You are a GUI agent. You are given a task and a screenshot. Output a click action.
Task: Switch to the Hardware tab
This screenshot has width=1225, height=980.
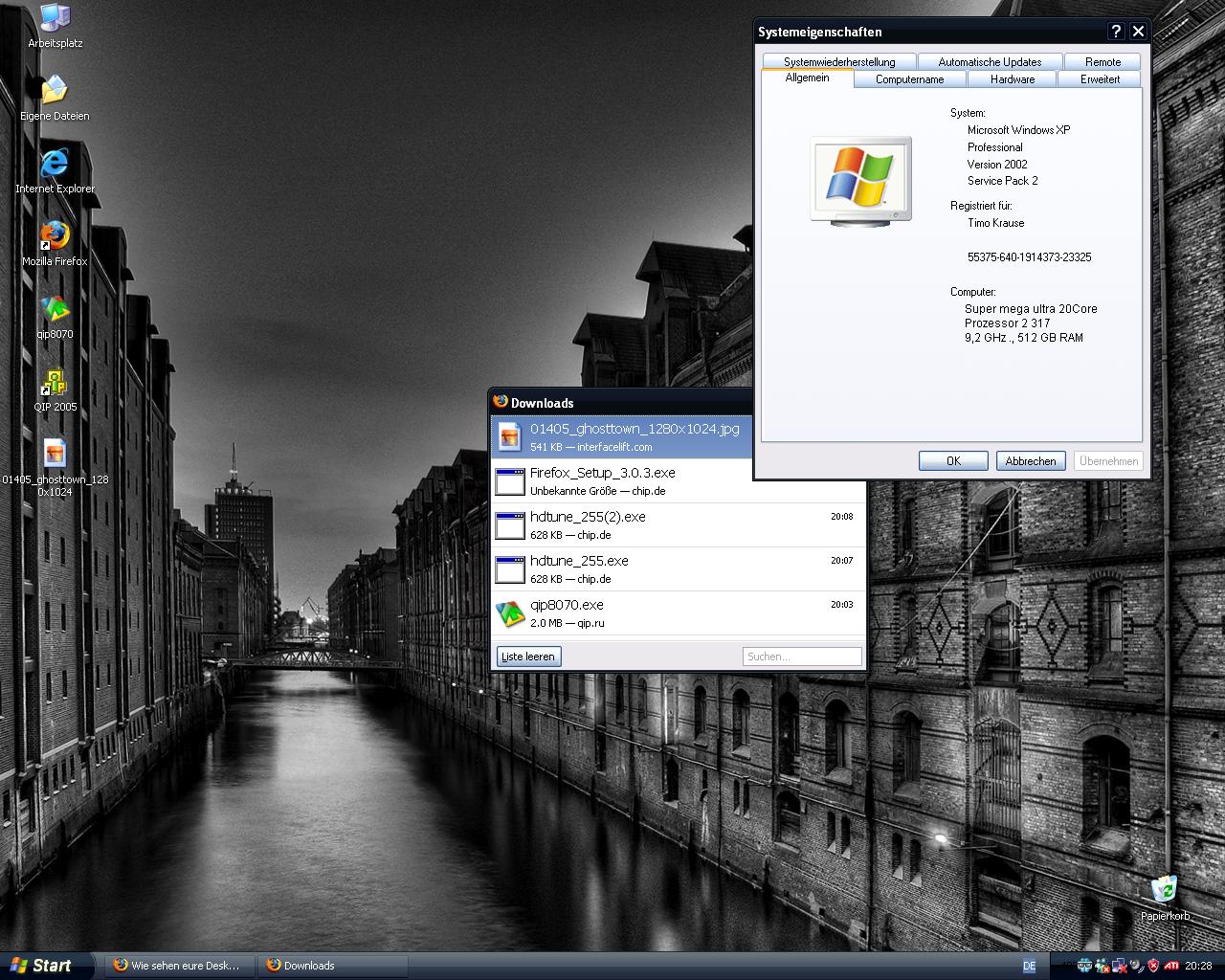pos(1012,79)
